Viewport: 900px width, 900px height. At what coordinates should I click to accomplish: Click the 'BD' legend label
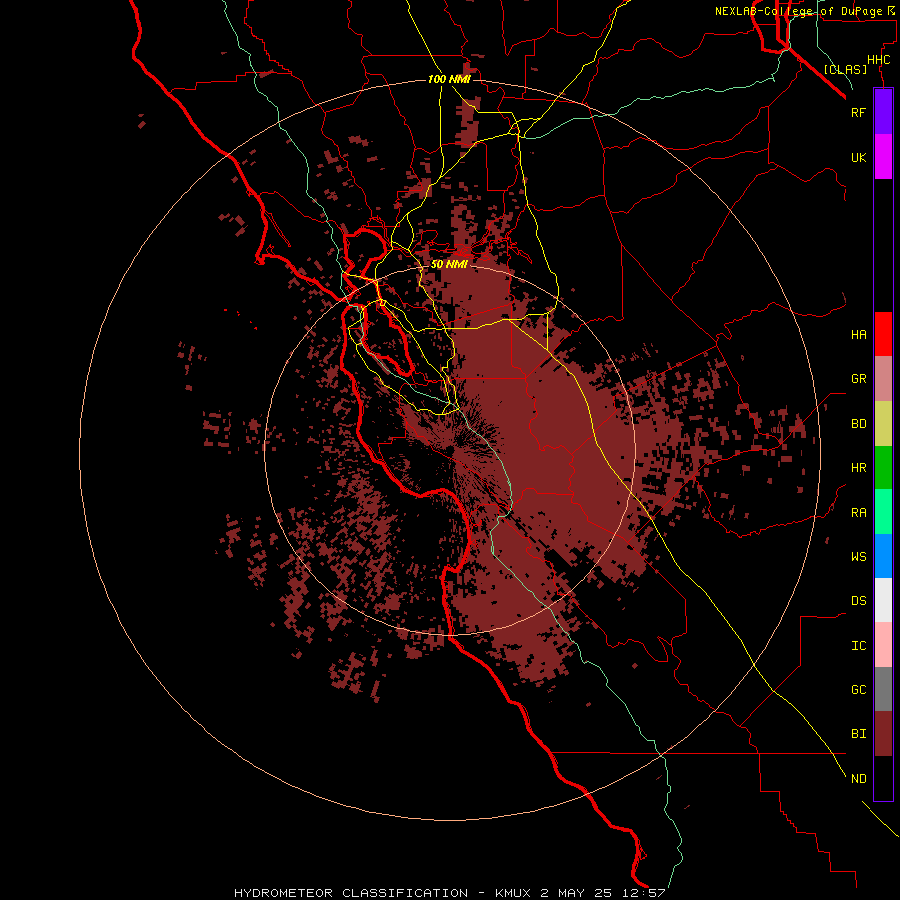point(858,424)
